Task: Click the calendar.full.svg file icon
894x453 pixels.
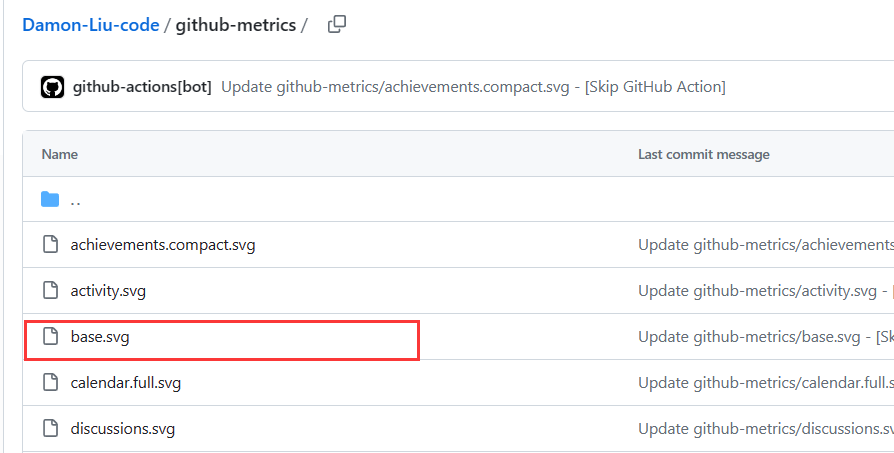Action: (50, 383)
